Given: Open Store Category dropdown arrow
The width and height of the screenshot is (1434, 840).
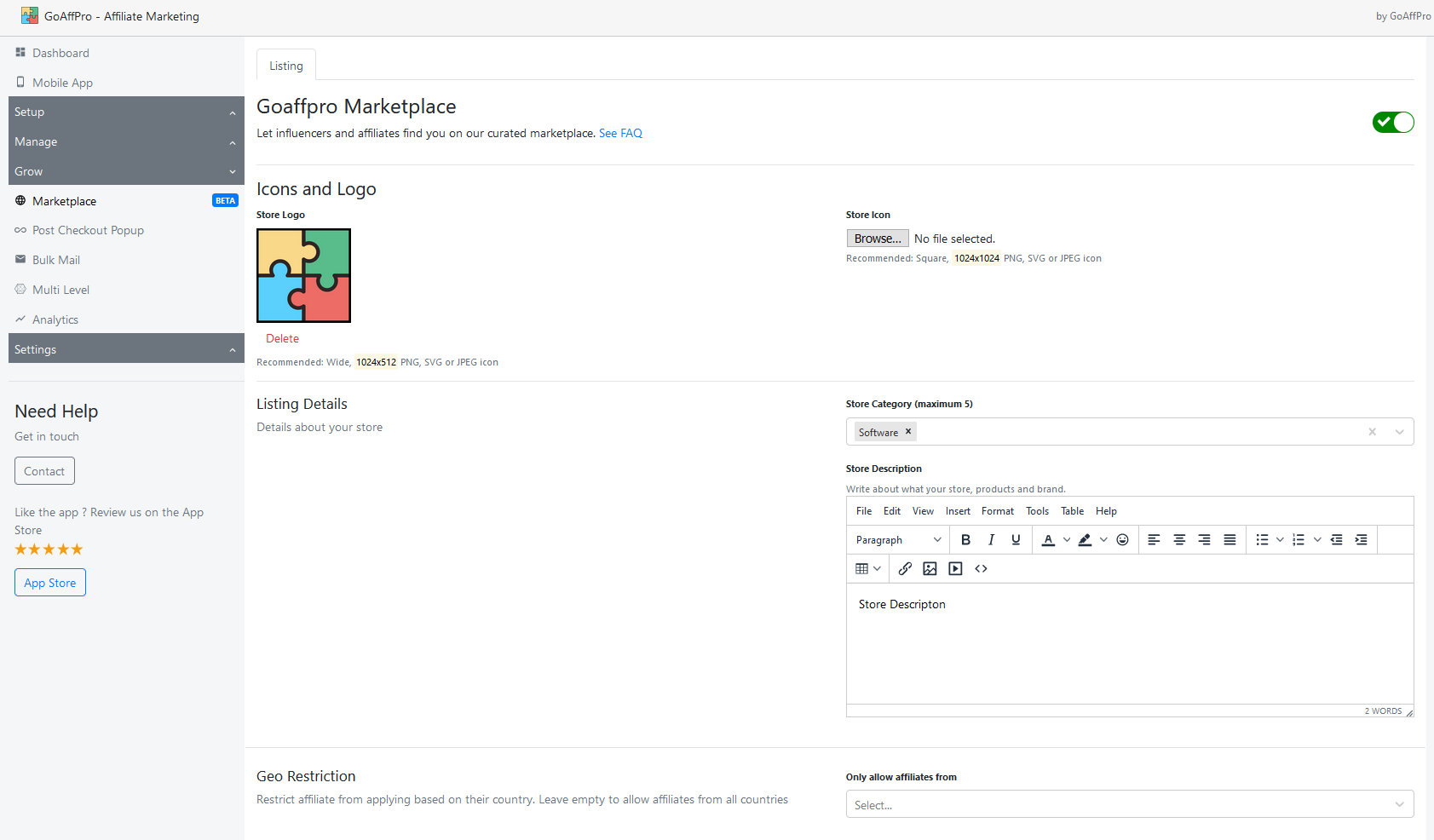Looking at the screenshot, I should 1399,432.
